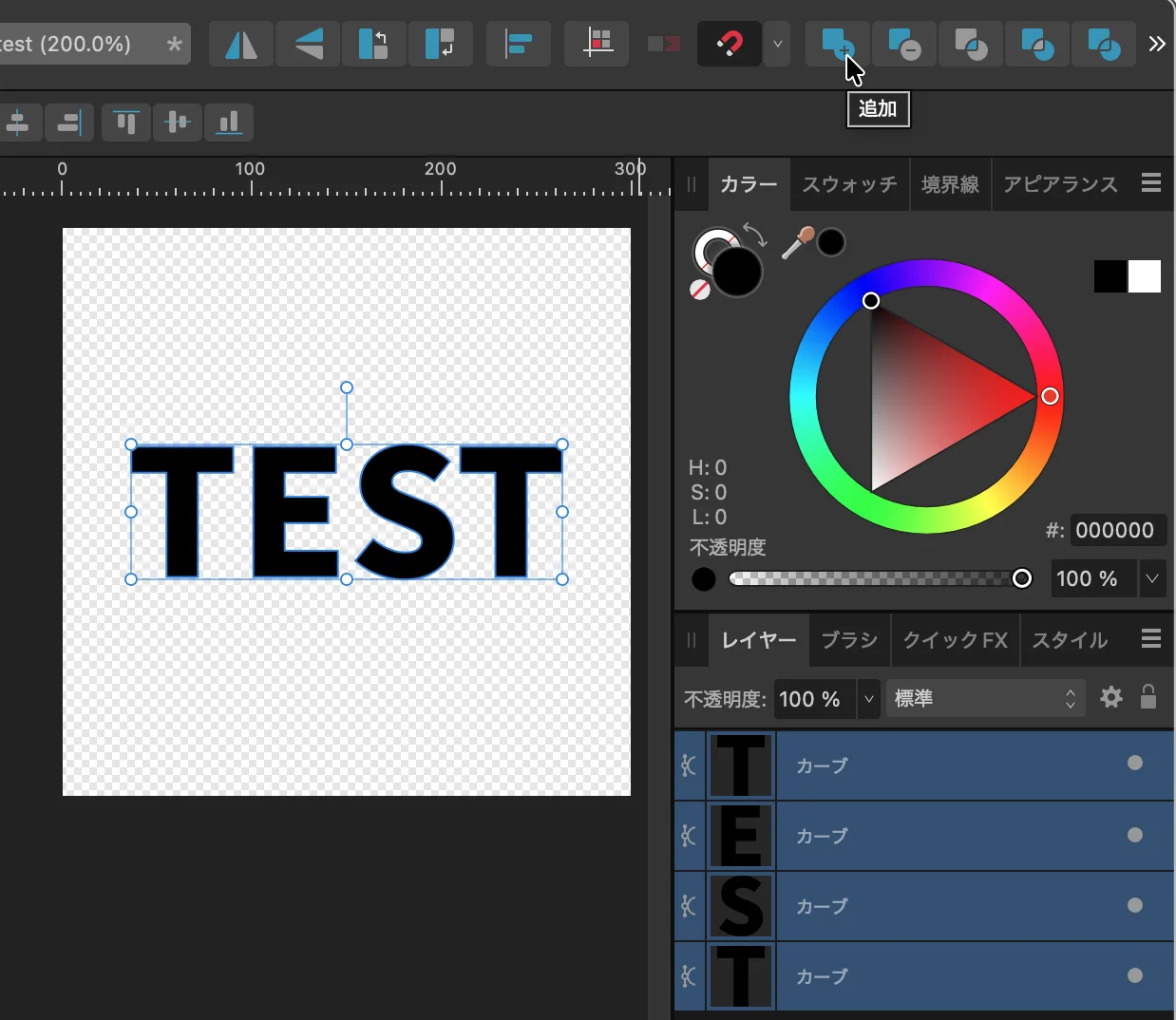This screenshot has height=1020, width=1176.
Task: Choose the black preset swatch
Action: tap(1110, 276)
